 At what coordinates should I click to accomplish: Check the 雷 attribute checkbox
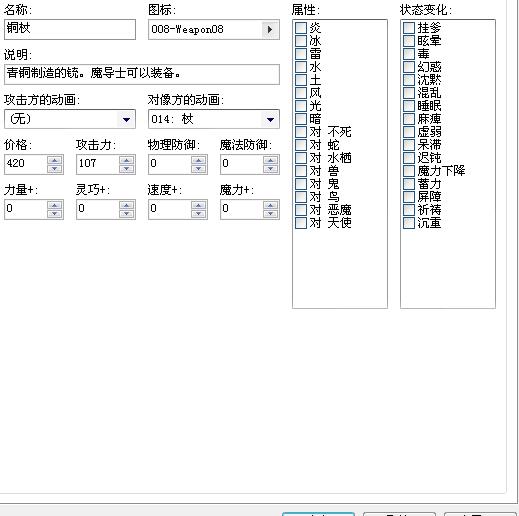point(301,54)
